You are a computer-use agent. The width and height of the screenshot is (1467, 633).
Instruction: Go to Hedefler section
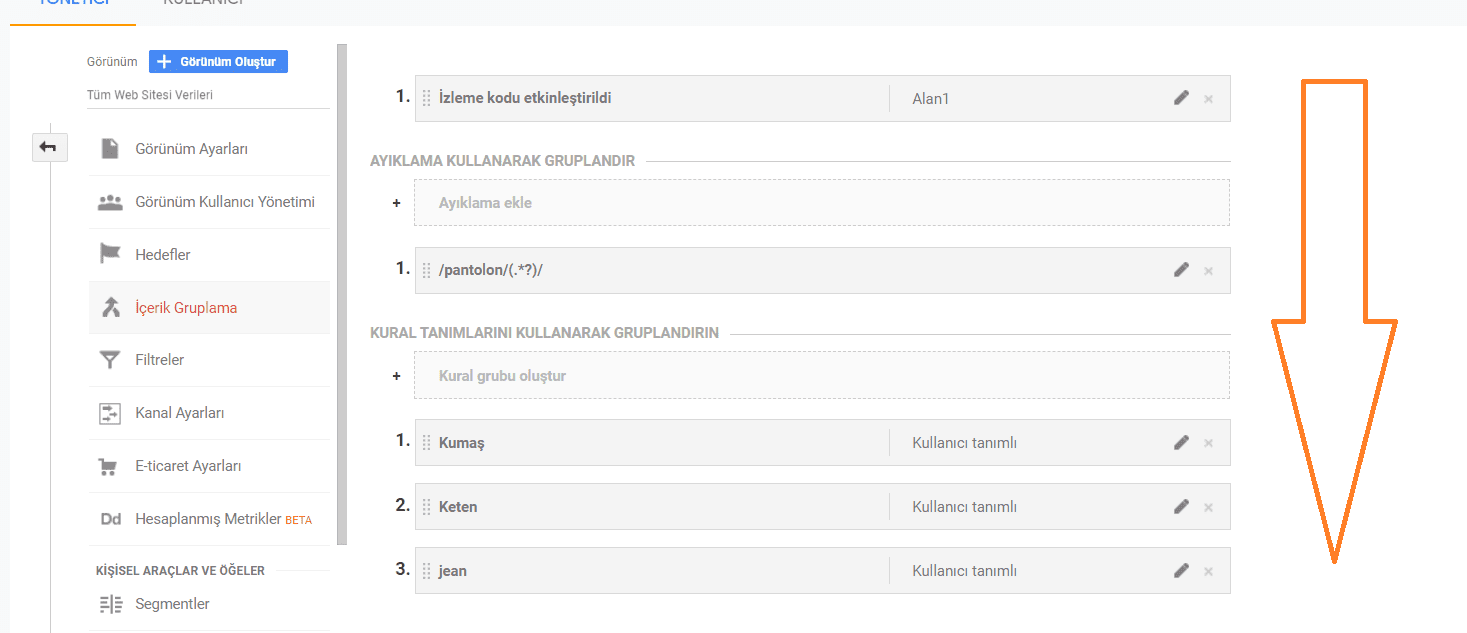pyautogui.click(x=162, y=255)
